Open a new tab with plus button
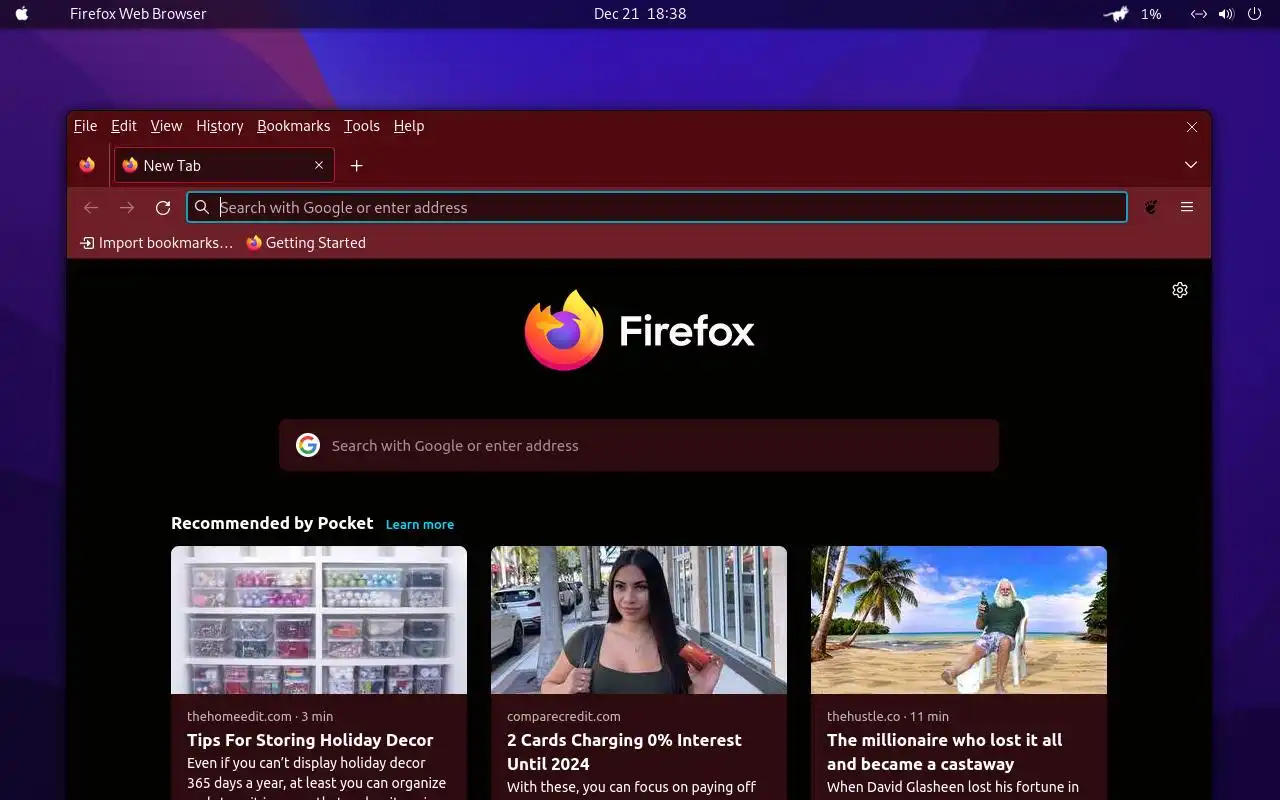 [356, 165]
